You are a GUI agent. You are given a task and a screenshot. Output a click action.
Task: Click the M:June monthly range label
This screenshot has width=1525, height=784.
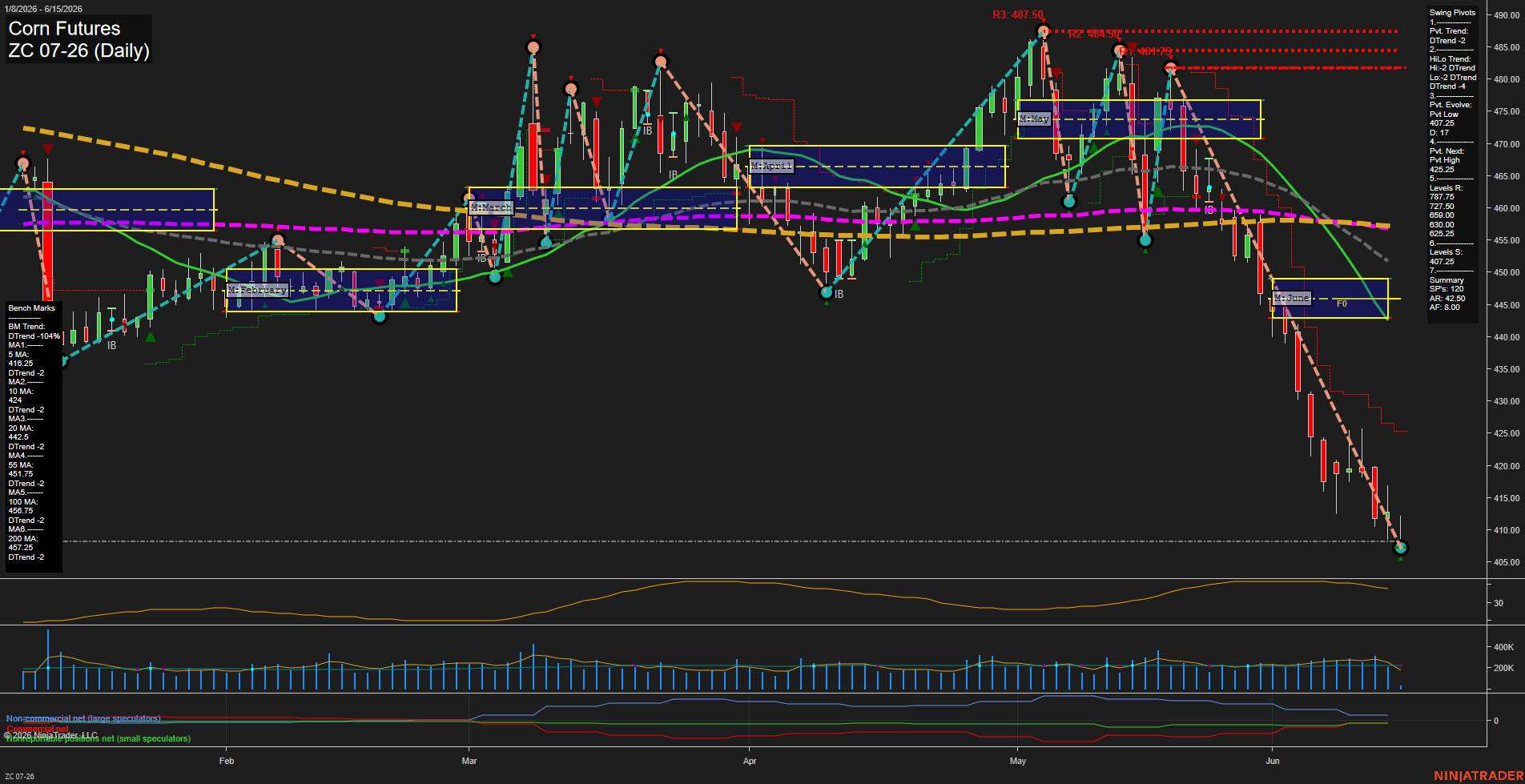click(x=1292, y=298)
